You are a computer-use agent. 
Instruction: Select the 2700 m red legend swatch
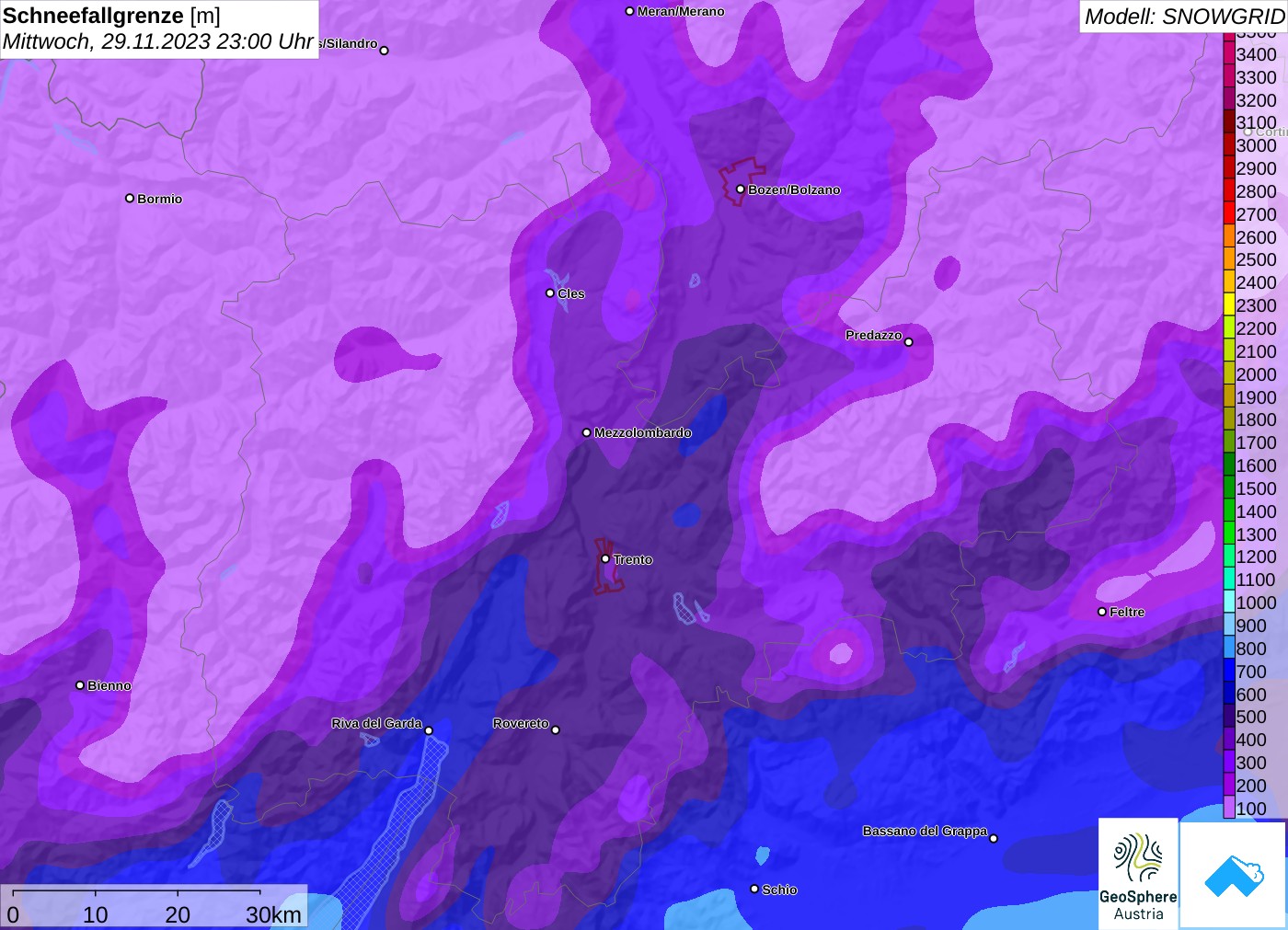click(1229, 214)
